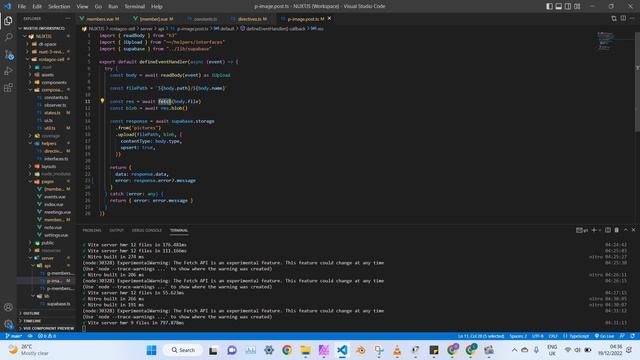This screenshot has width=640, height=360.
Task: Click the feedback icon in status bar
Action: [x=622, y=336]
